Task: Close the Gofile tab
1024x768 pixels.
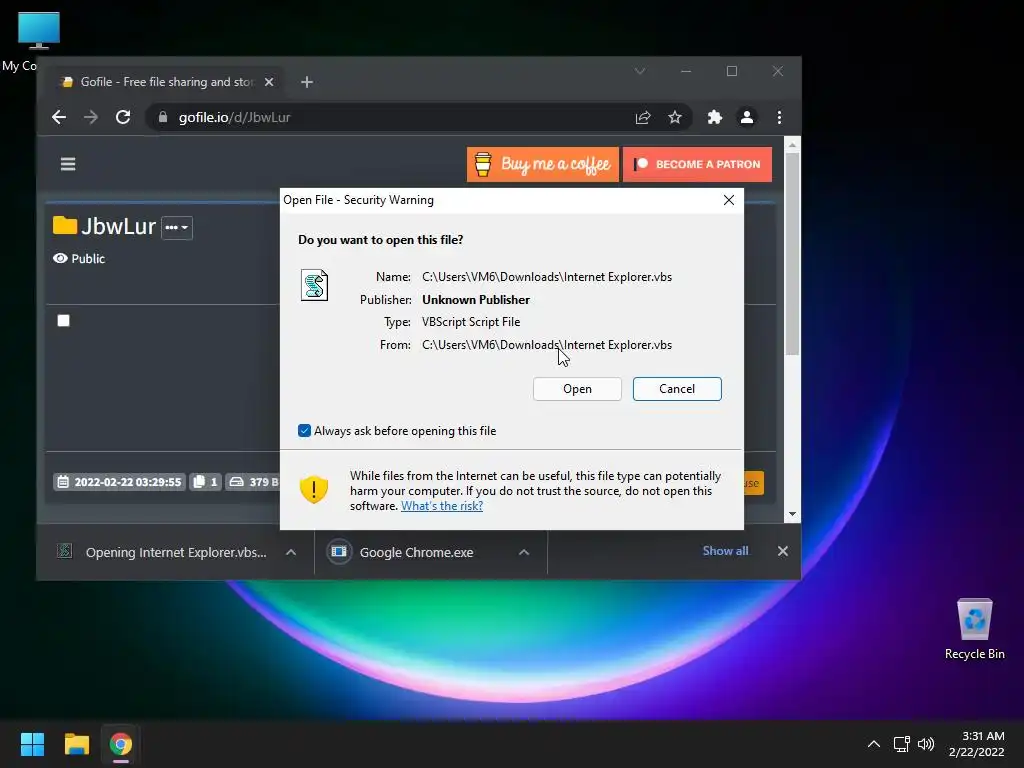Action: coord(269,82)
